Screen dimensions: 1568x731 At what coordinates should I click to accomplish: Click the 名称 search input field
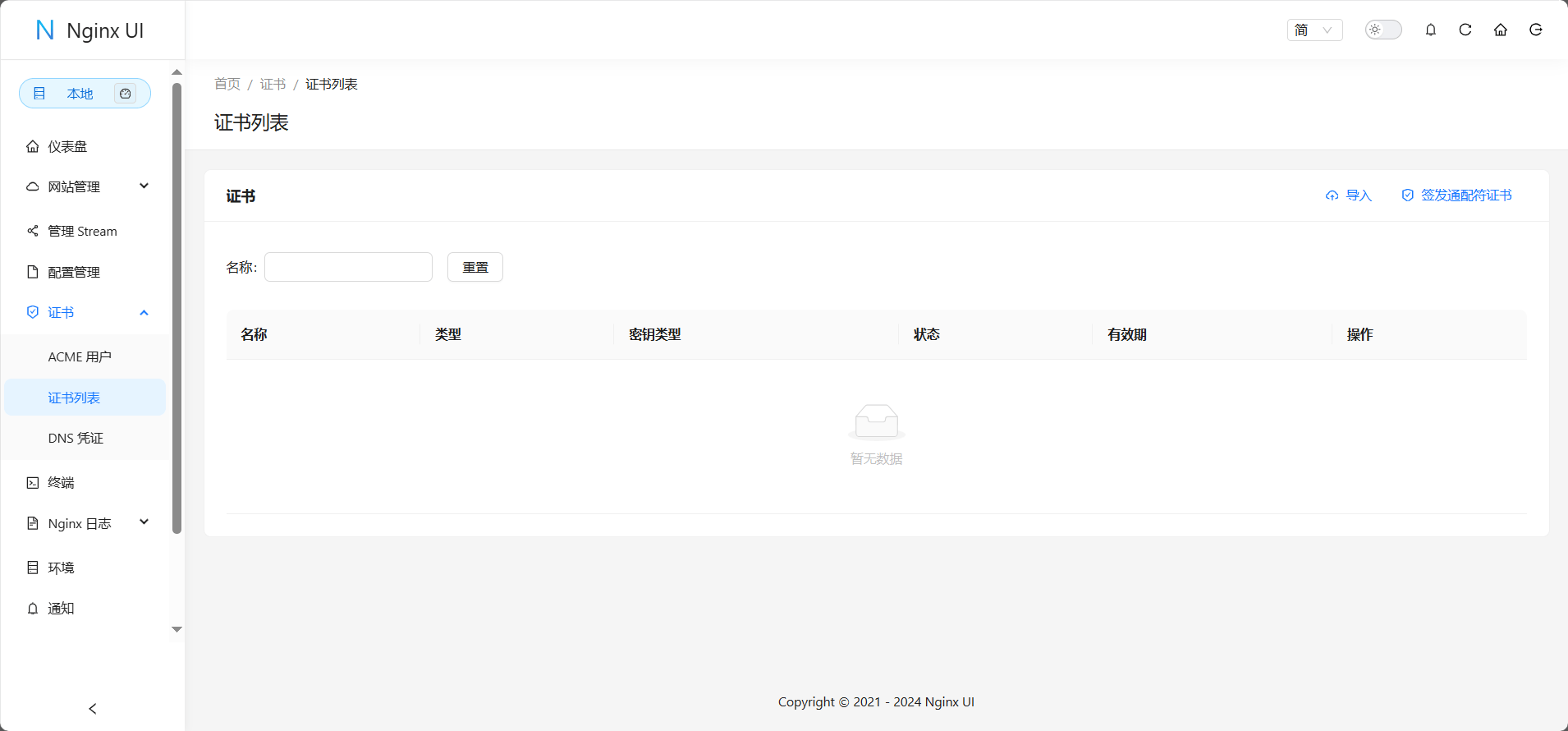coord(348,268)
